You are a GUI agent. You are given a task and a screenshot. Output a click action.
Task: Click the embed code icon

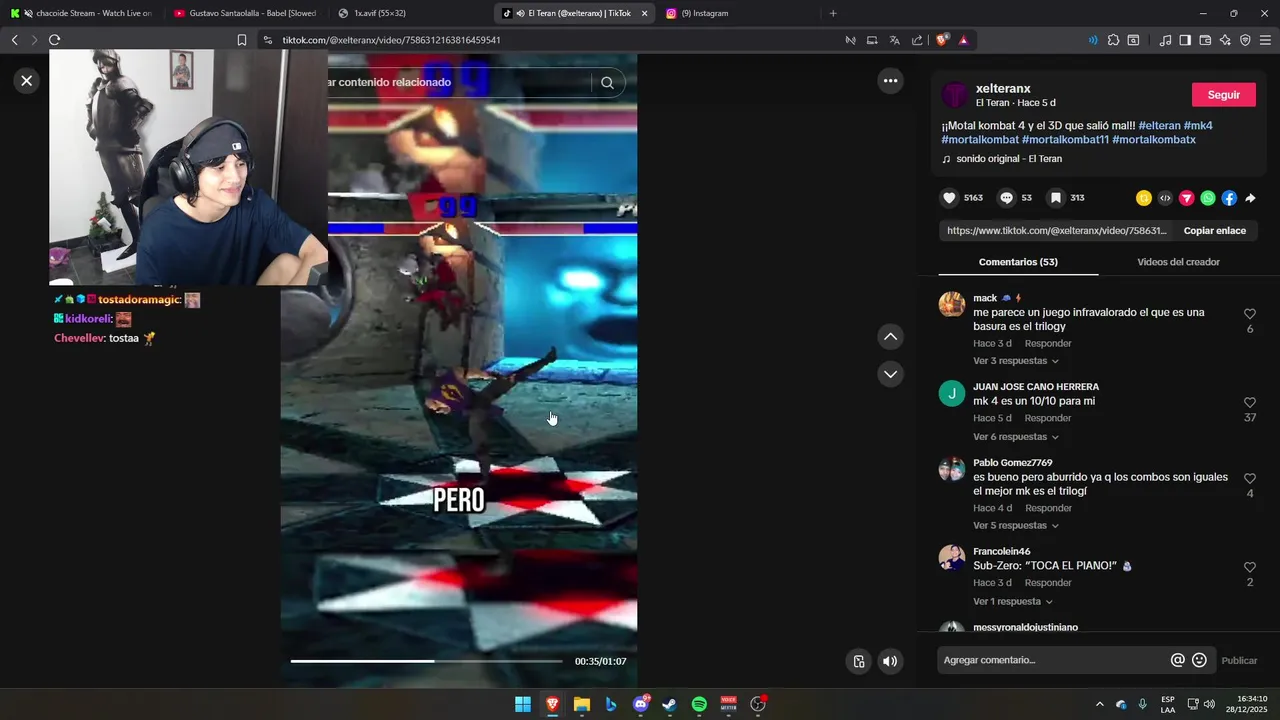pos(1165,198)
